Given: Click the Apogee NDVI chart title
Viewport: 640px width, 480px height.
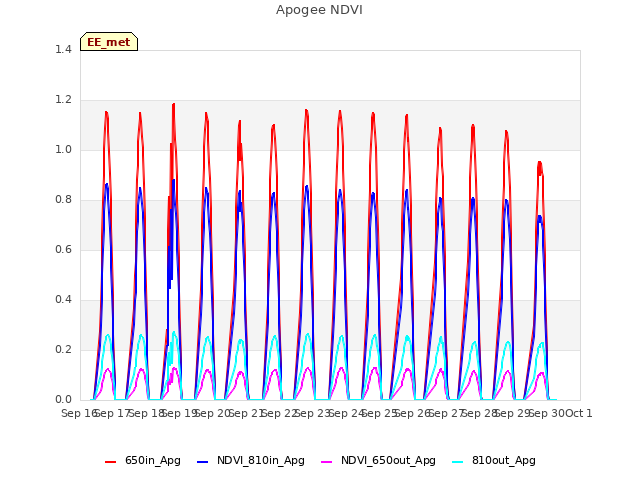Looking at the screenshot, I should (x=319, y=10).
